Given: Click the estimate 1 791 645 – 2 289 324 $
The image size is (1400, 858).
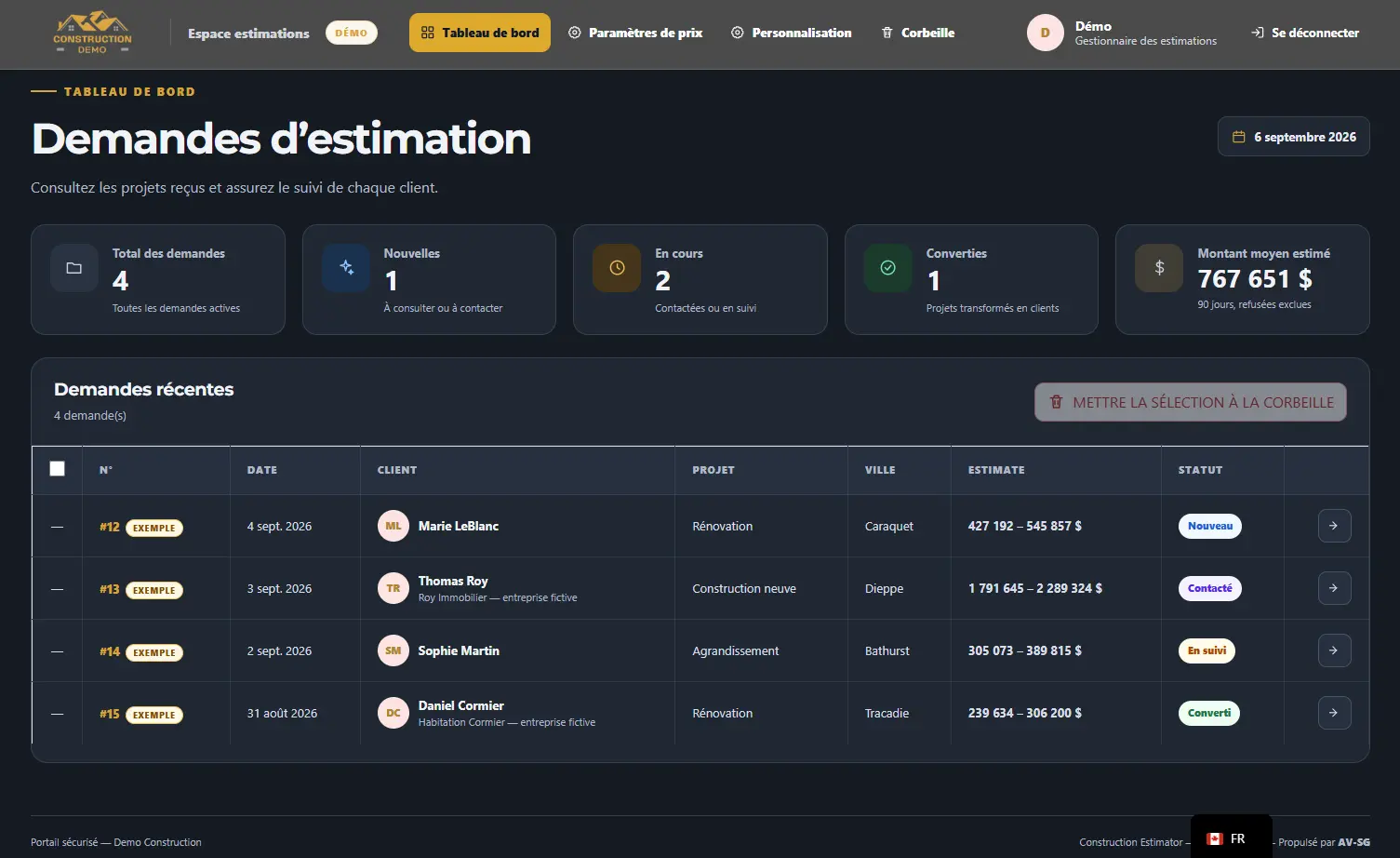Looking at the screenshot, I should coord(1035,588).
